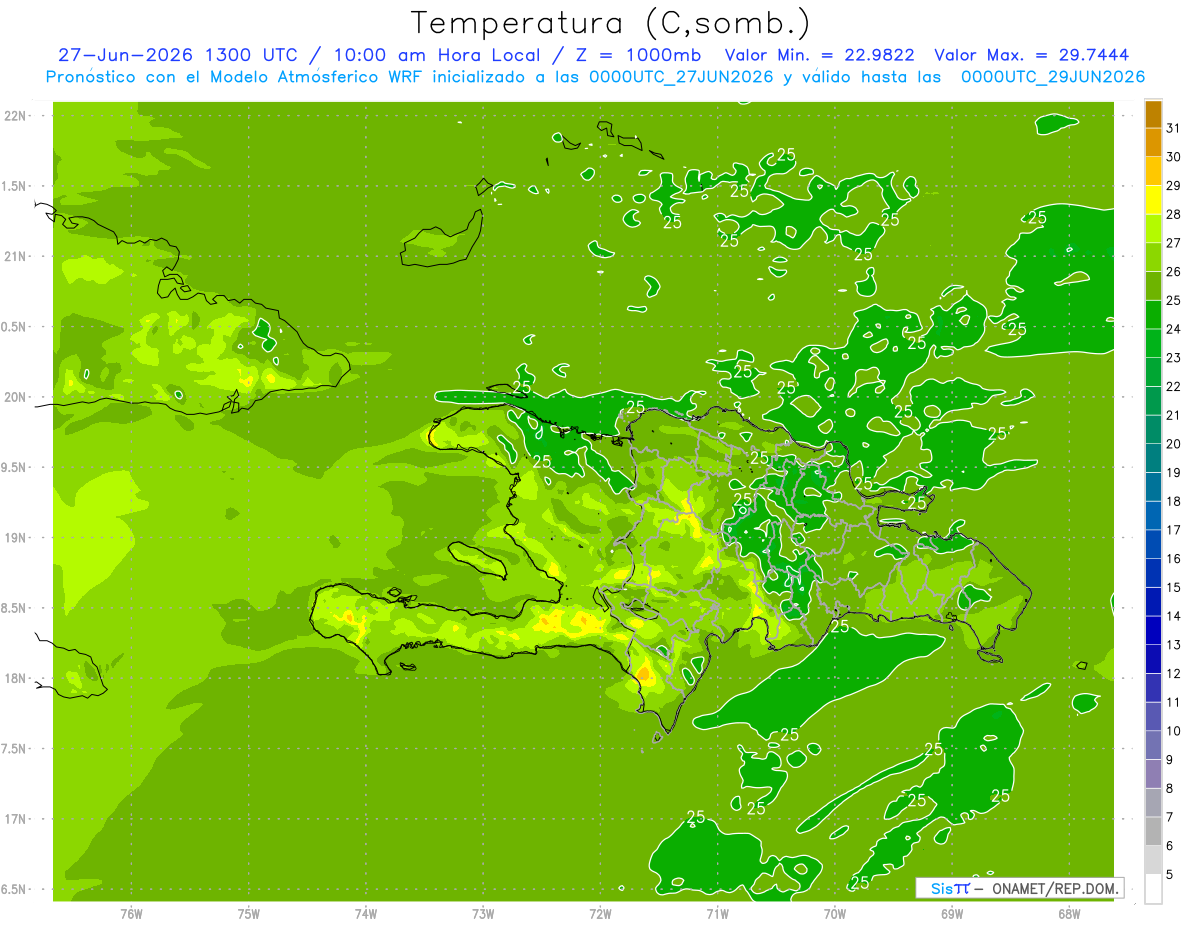Click the '76W' longitude axis label

pyautogui.click(x=131, y=913)
